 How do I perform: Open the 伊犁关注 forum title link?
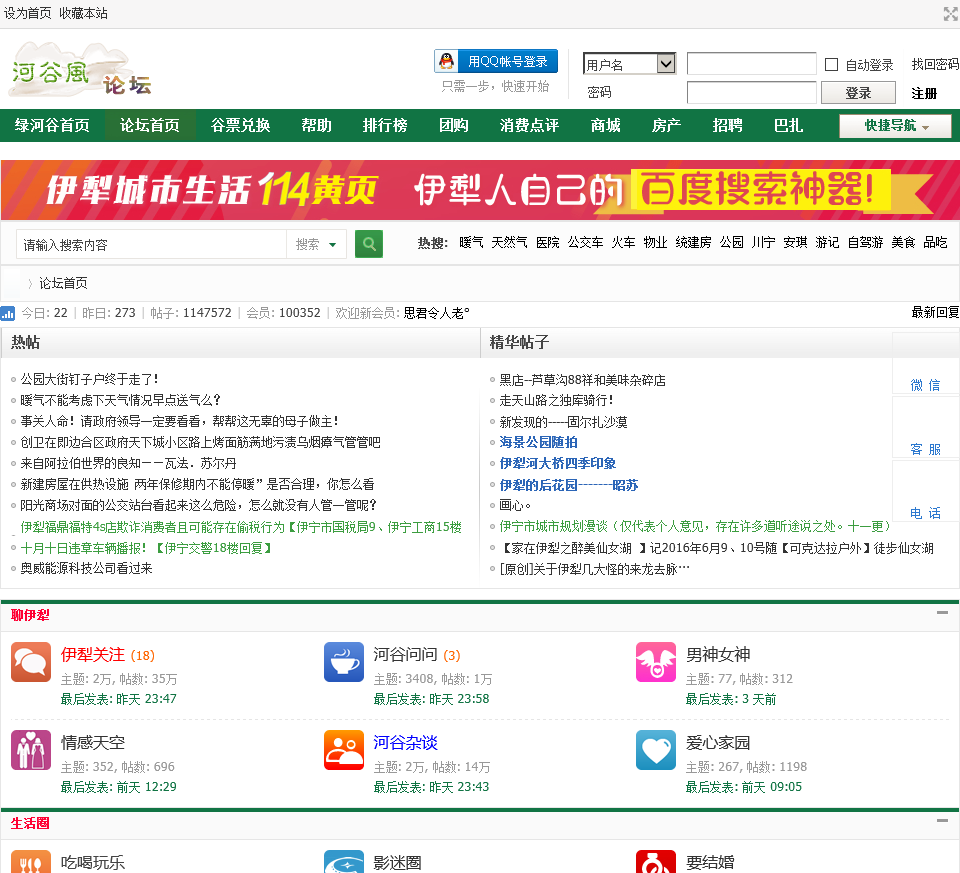tap(92, 654)
